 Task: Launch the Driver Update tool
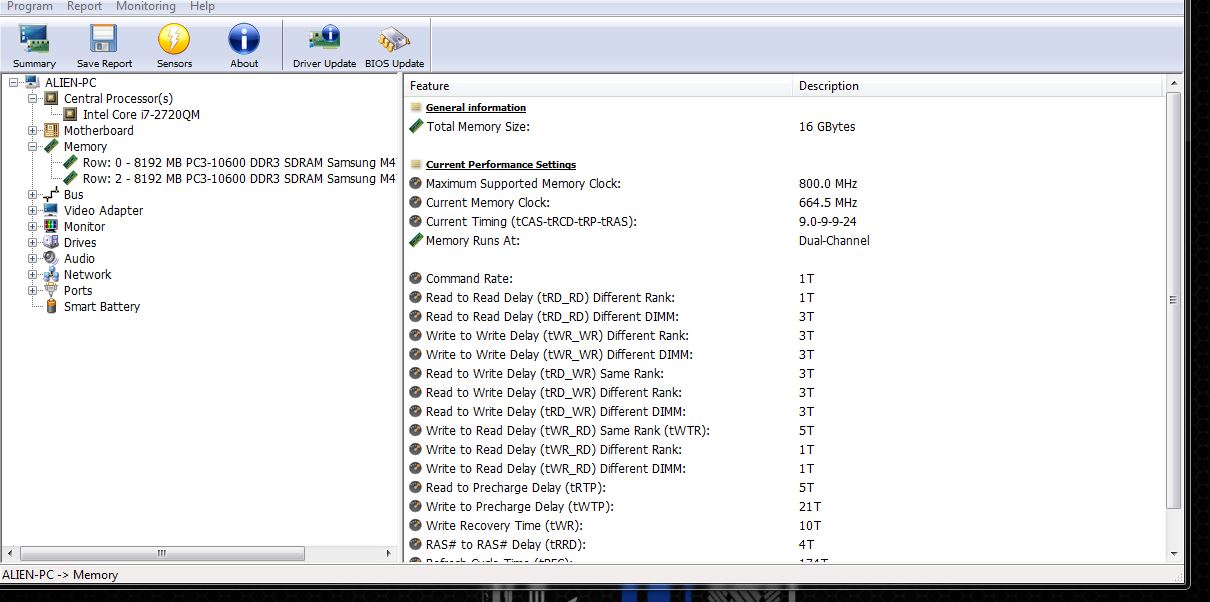(324, 41)
